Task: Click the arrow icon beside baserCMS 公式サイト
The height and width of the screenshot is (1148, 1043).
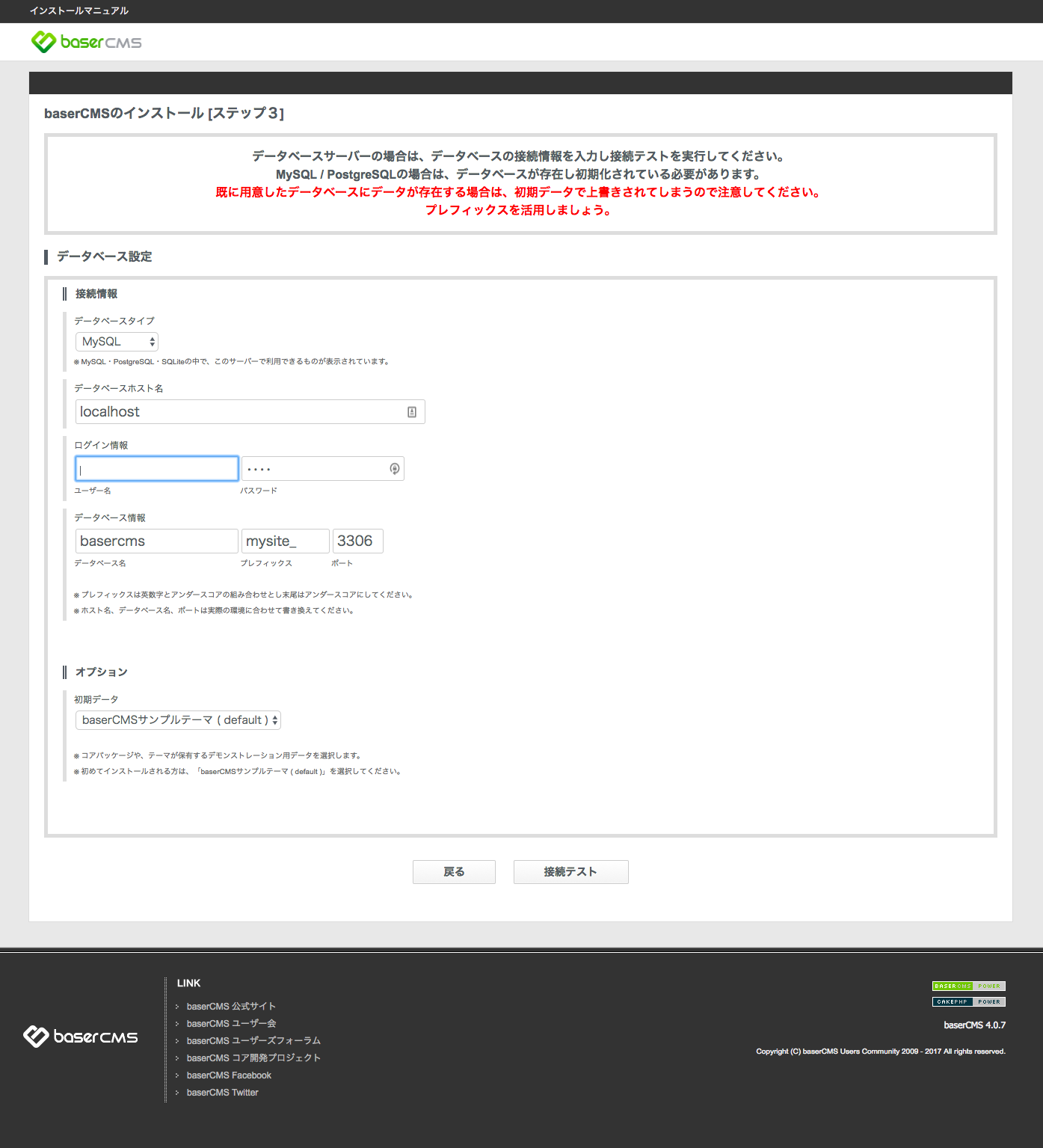Action: tap(178, 1006)
